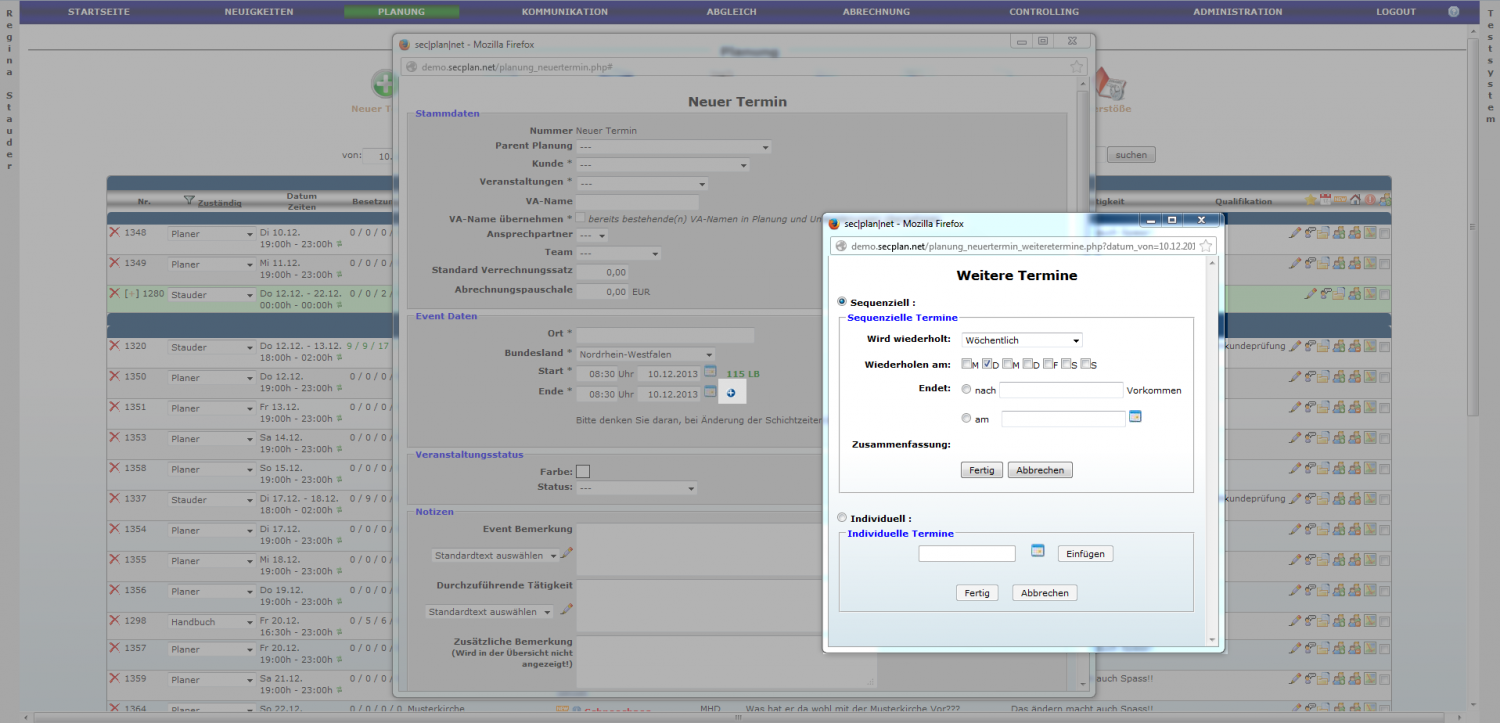Click blue plus icon beside Ende date
The height and width of the screenshot is (723, 1500).
tap(731, 393)
